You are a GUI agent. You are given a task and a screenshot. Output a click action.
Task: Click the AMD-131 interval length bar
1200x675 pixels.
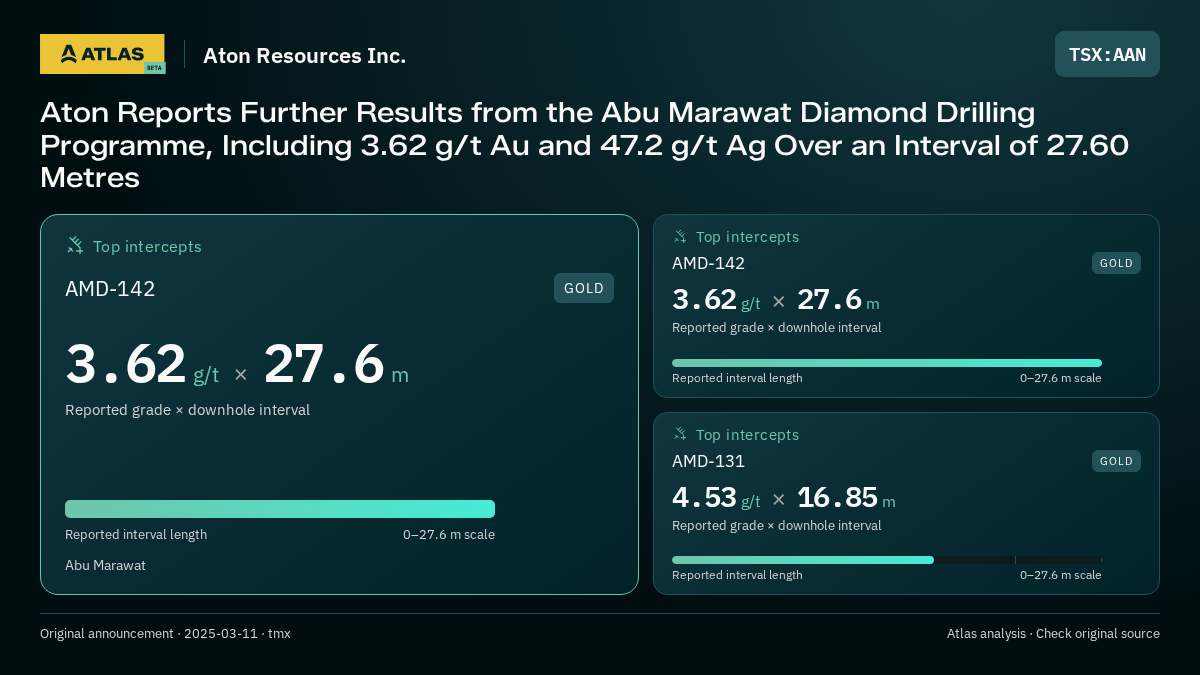887,560
